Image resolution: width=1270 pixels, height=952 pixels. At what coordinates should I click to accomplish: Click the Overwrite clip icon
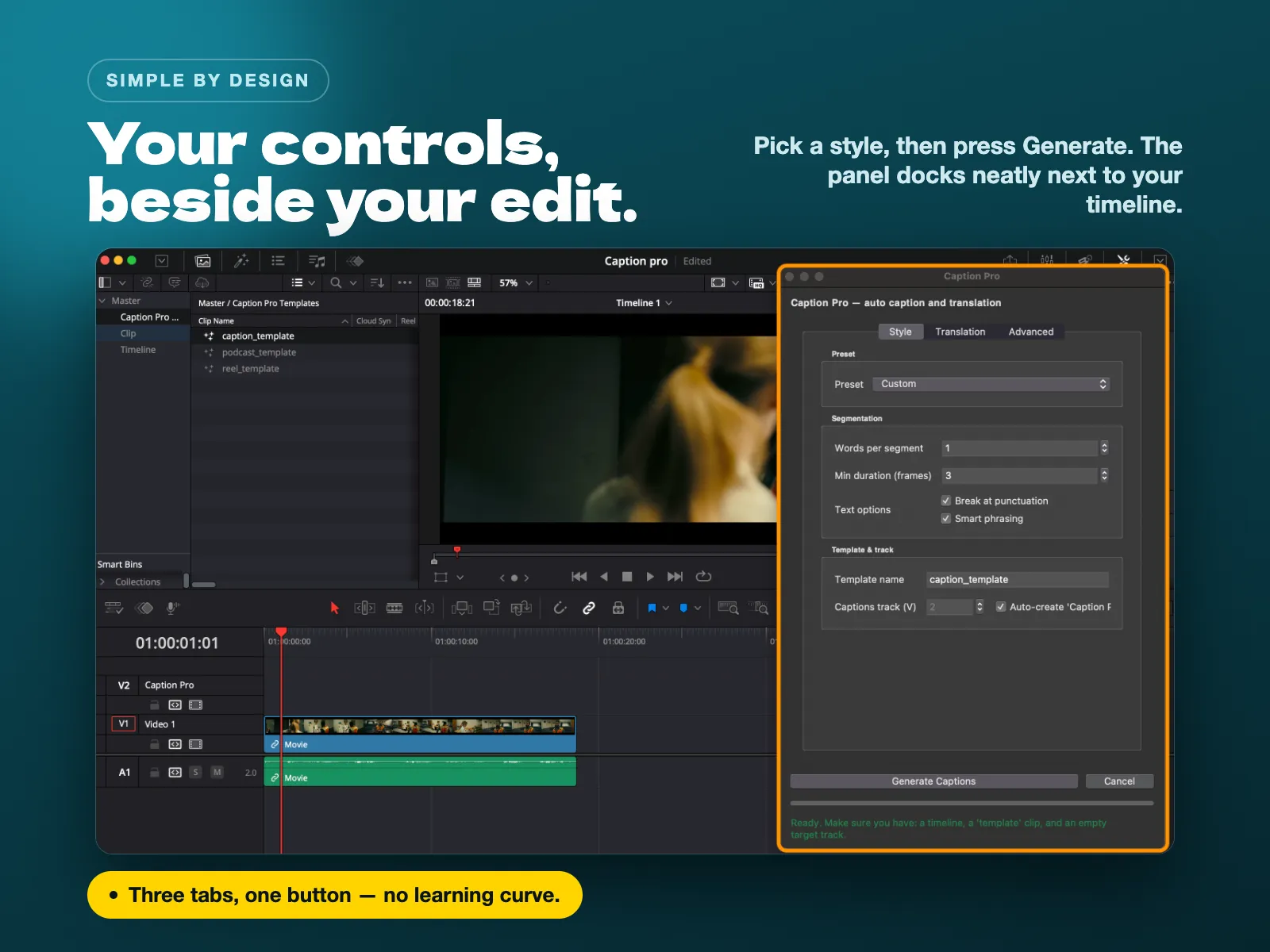[491, 608]
